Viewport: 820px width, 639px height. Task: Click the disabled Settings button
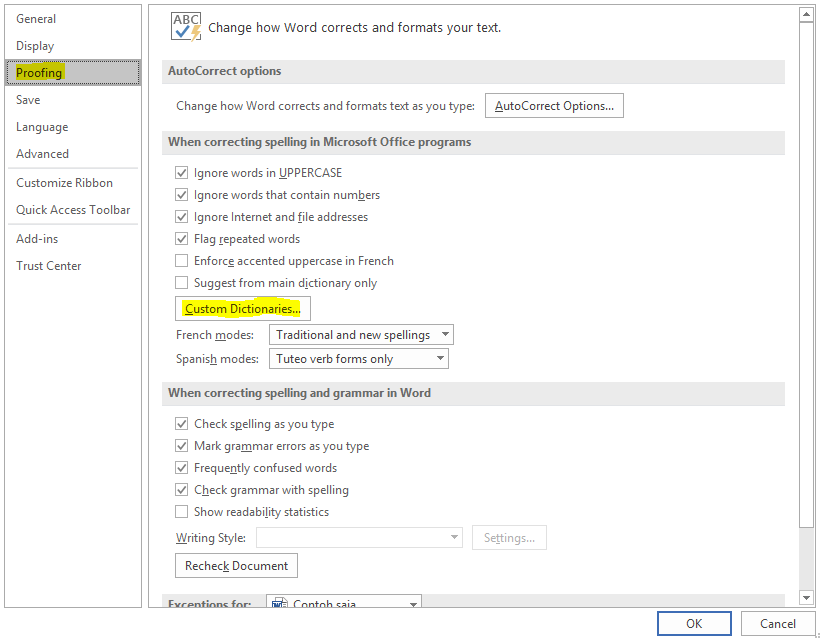coord(509,538)
